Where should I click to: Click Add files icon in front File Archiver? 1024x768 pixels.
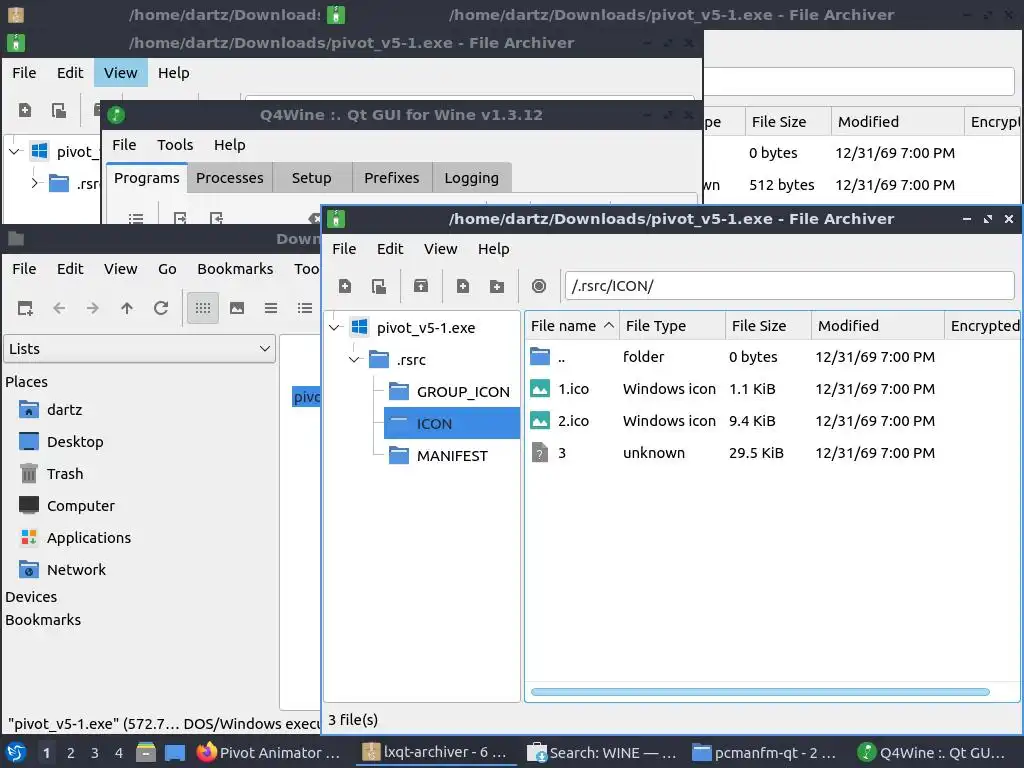pos(463,286)
